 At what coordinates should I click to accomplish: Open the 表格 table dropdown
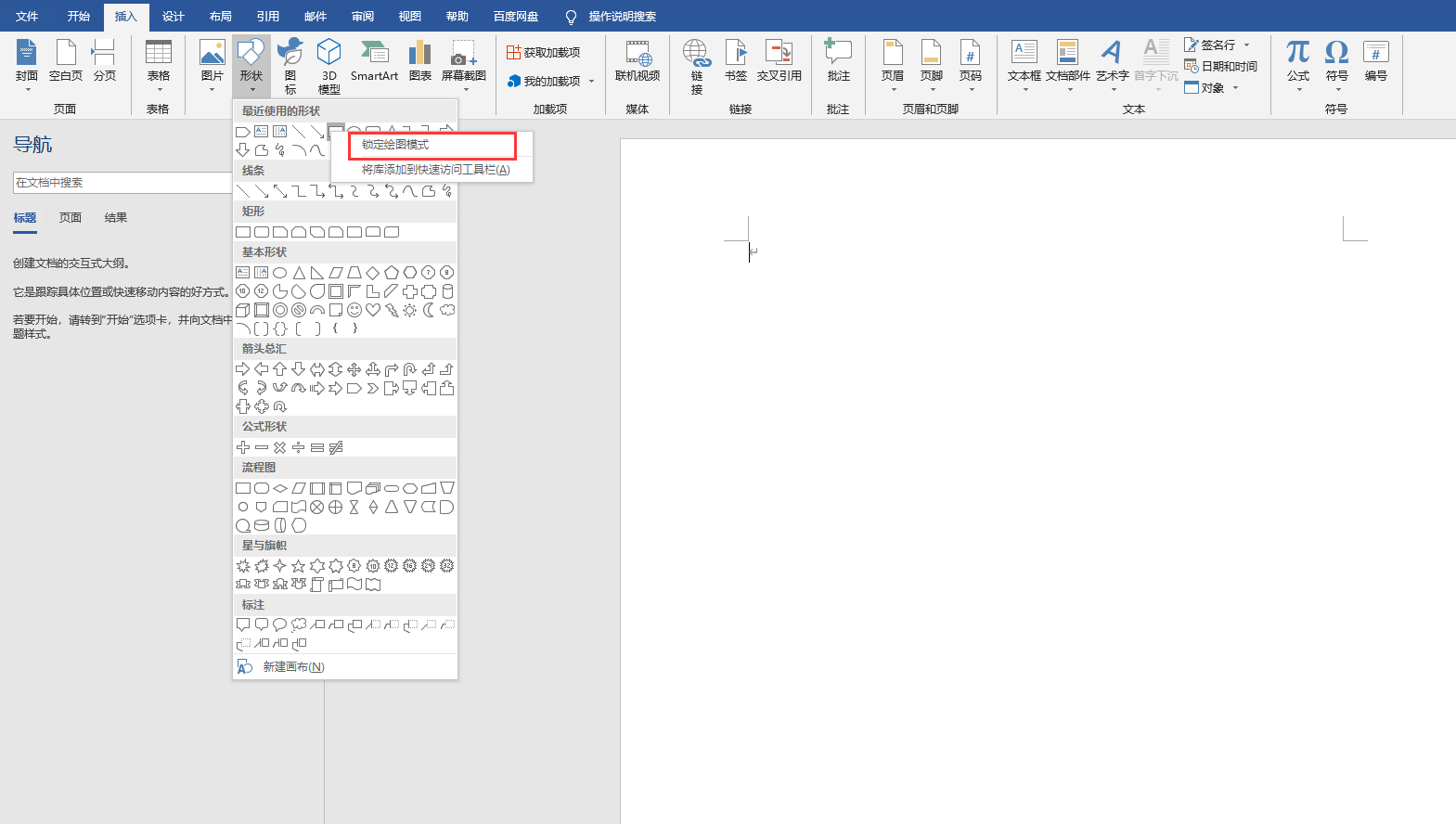[159, 67]
